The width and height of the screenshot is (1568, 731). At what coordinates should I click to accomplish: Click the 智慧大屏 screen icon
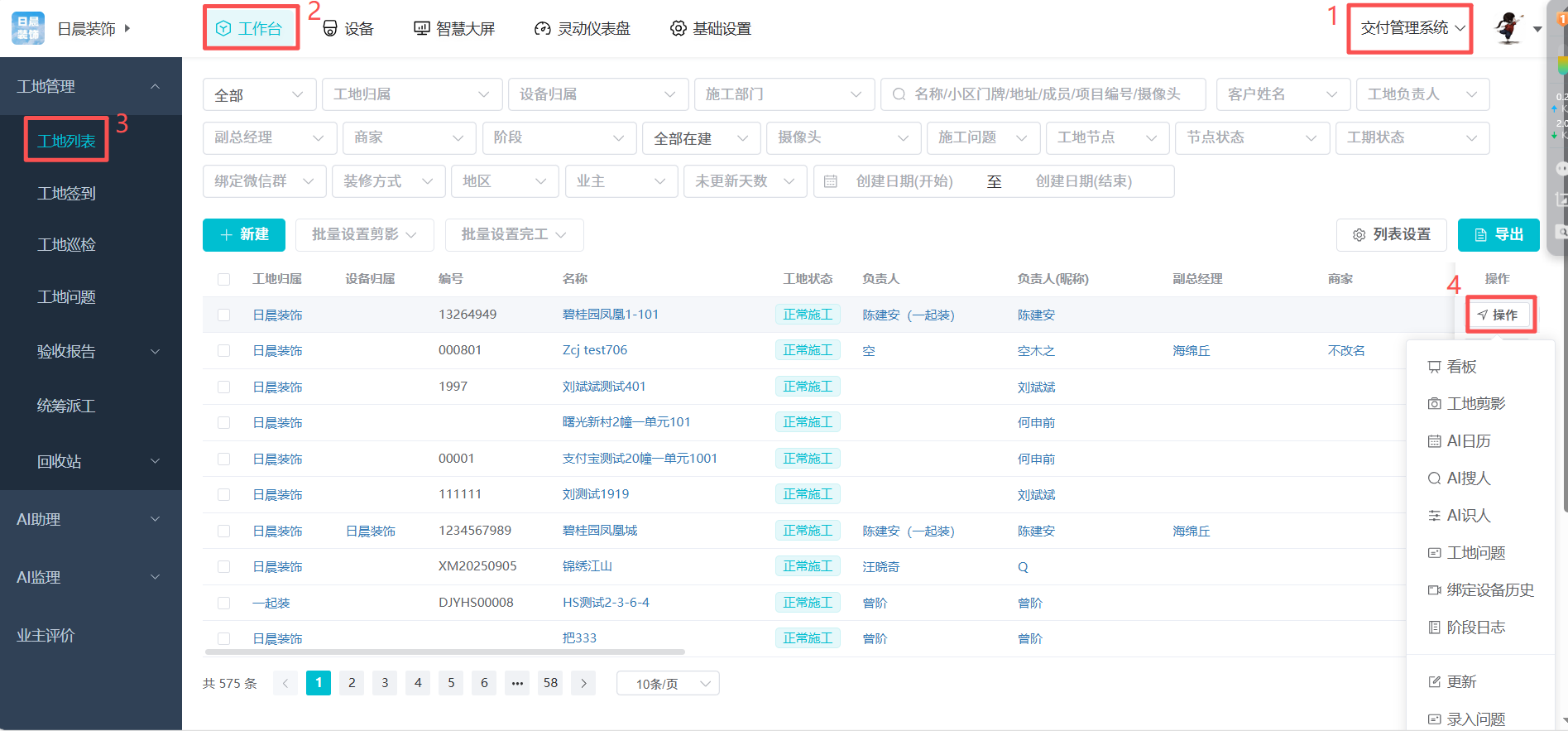(421, 29)
